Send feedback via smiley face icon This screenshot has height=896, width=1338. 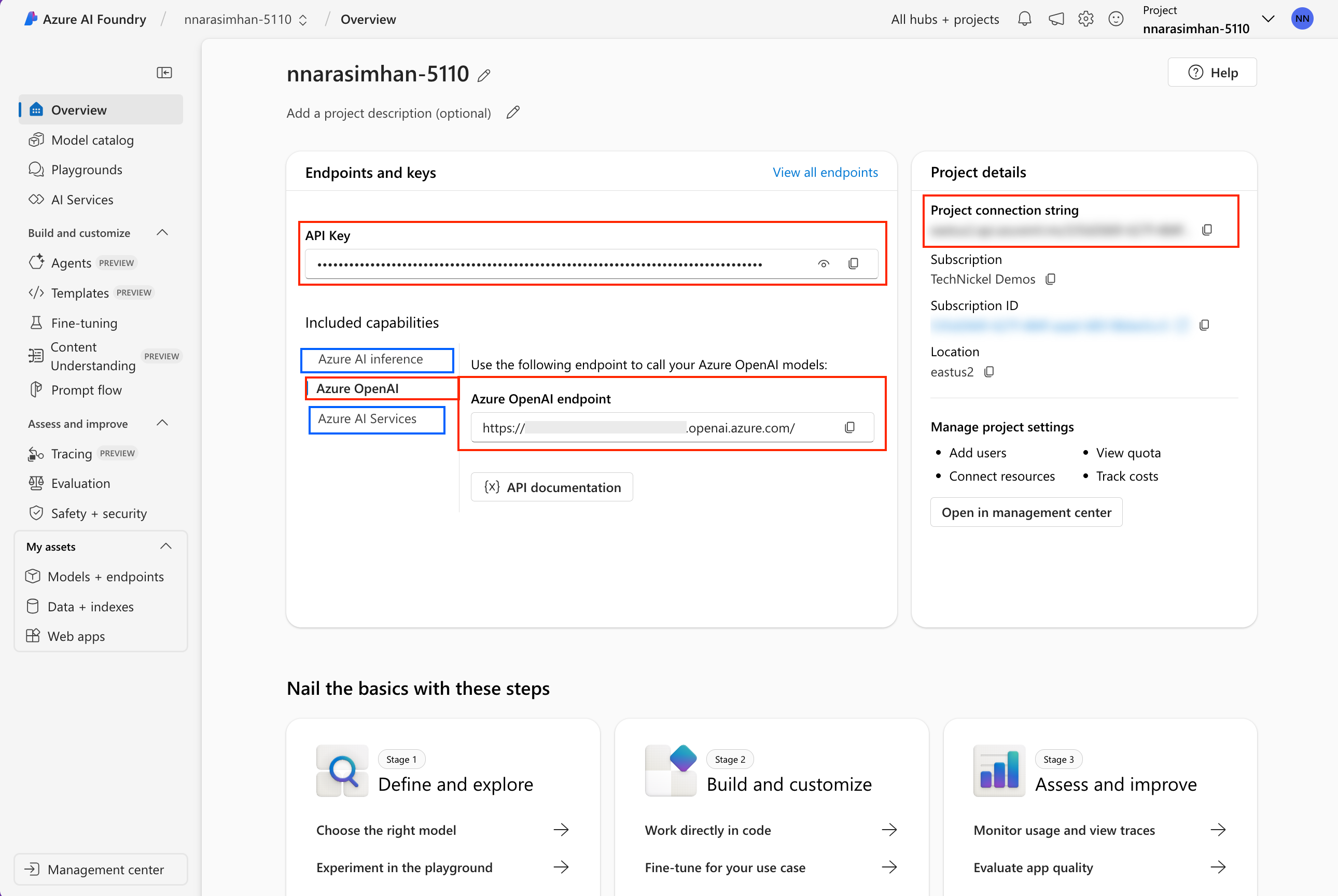(1116, 19)
